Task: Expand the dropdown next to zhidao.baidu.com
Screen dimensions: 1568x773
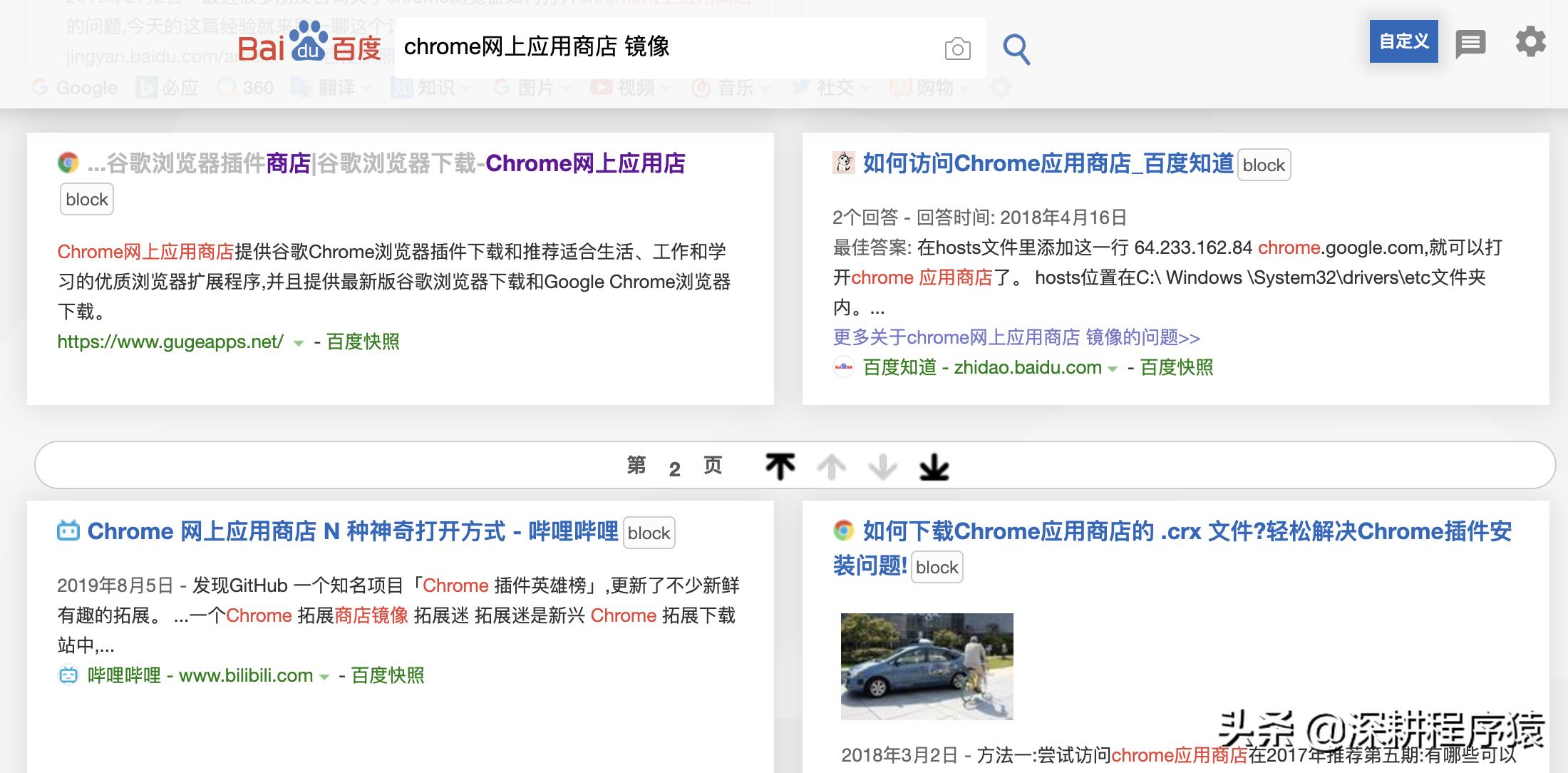Action: point(1112,368)
